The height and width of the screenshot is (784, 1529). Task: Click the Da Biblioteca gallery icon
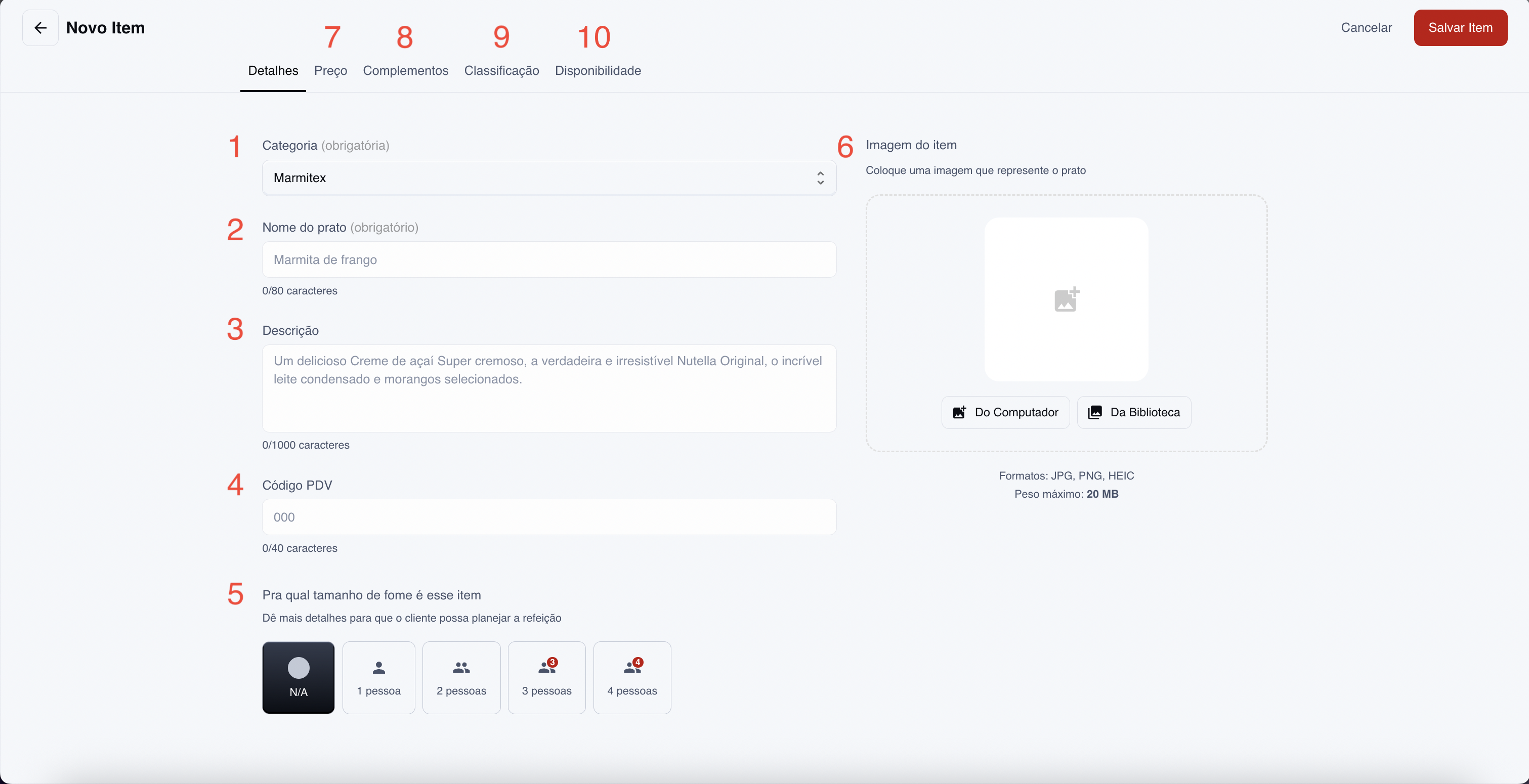(x=1095, y=412)
